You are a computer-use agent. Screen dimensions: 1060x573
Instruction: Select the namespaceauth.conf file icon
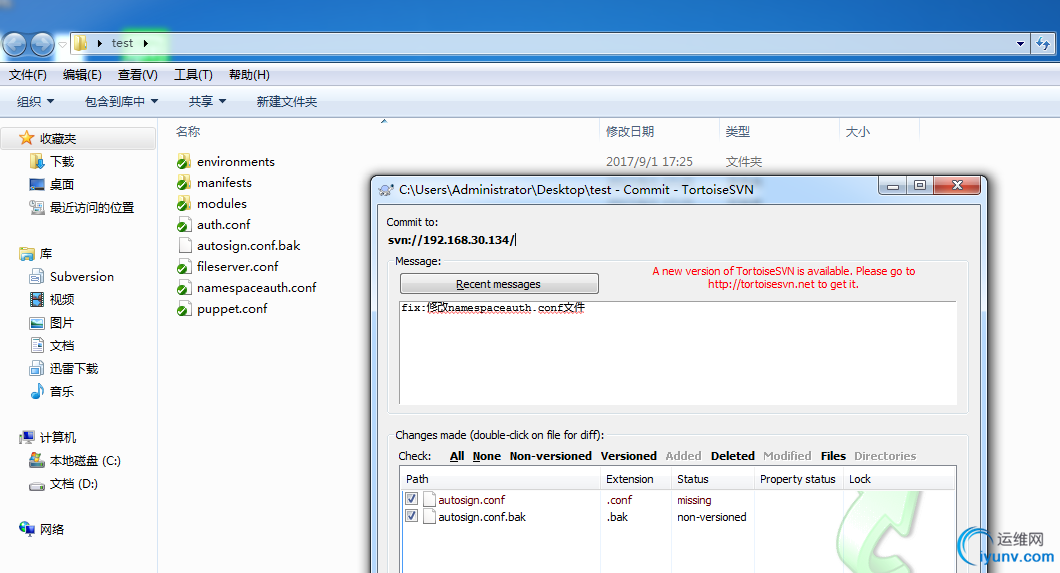(183, 288)
